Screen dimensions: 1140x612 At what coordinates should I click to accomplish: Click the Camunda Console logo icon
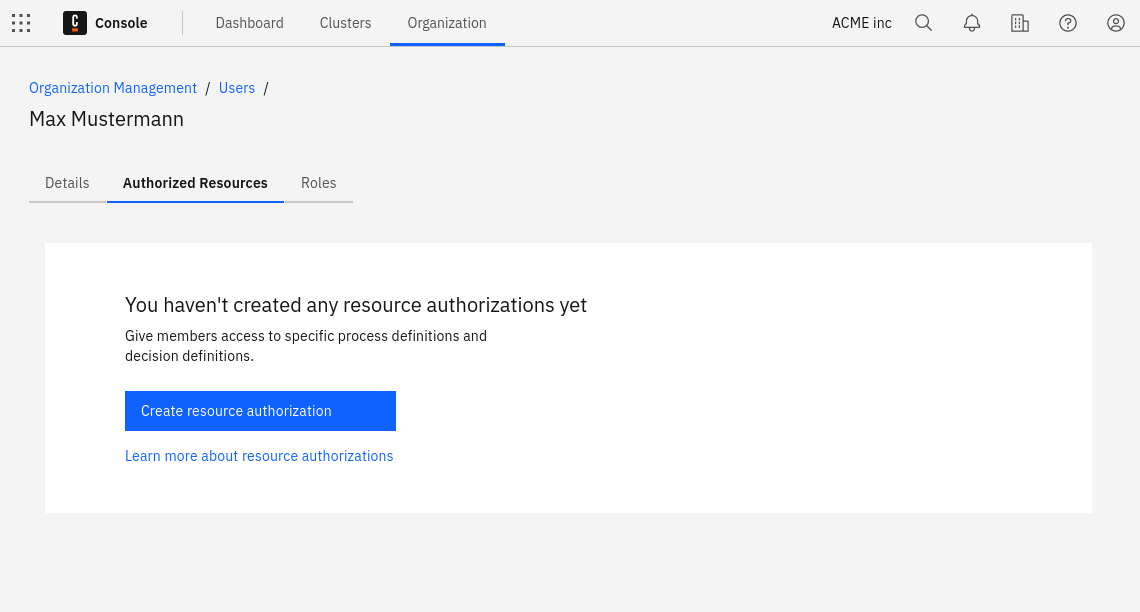75,23
